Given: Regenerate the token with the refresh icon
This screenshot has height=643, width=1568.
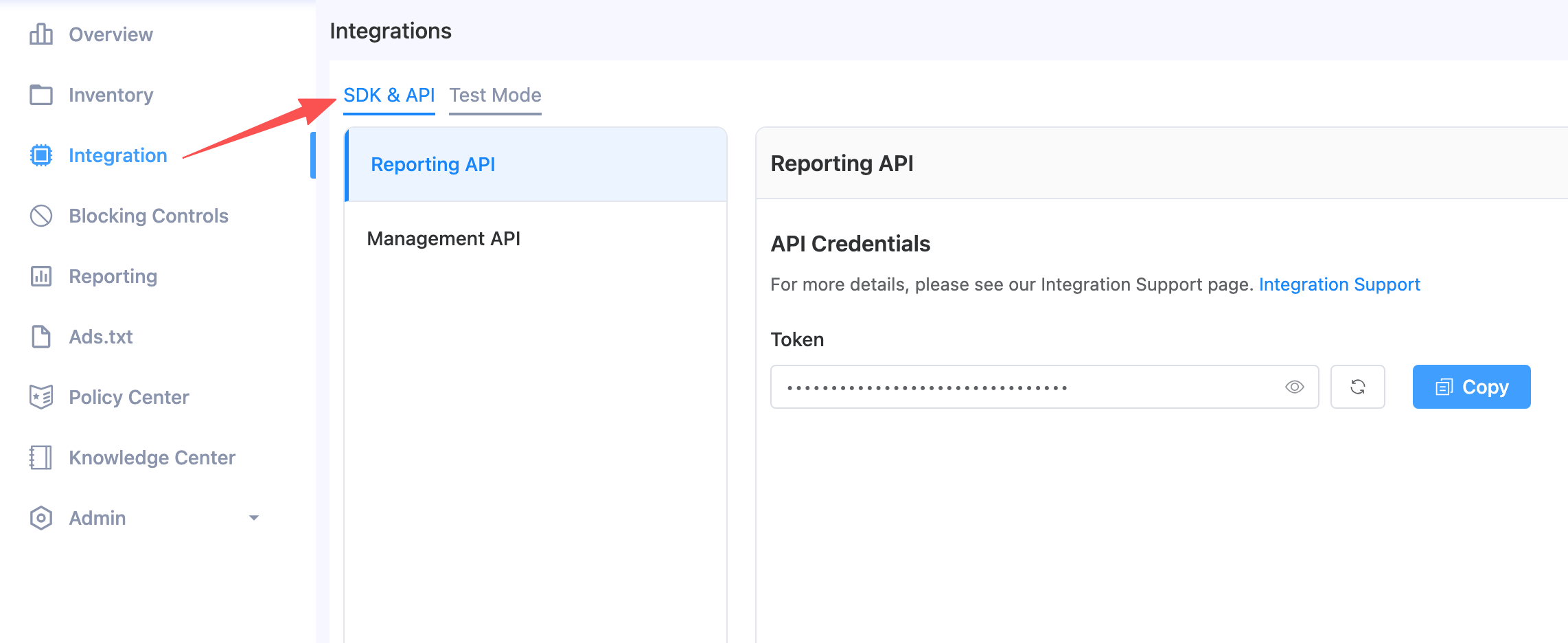Looking at the screenshot, I should click(1357, 387).
